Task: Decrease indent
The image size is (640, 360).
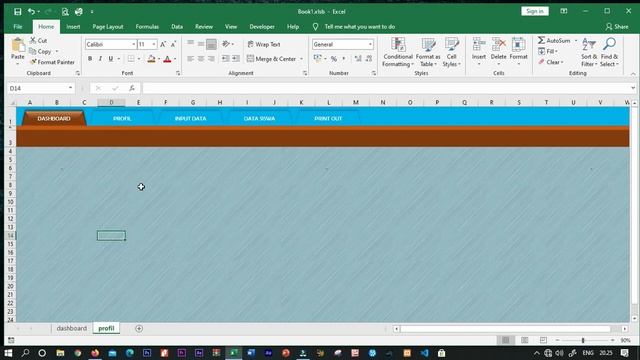Action: [x=225, y=59]
